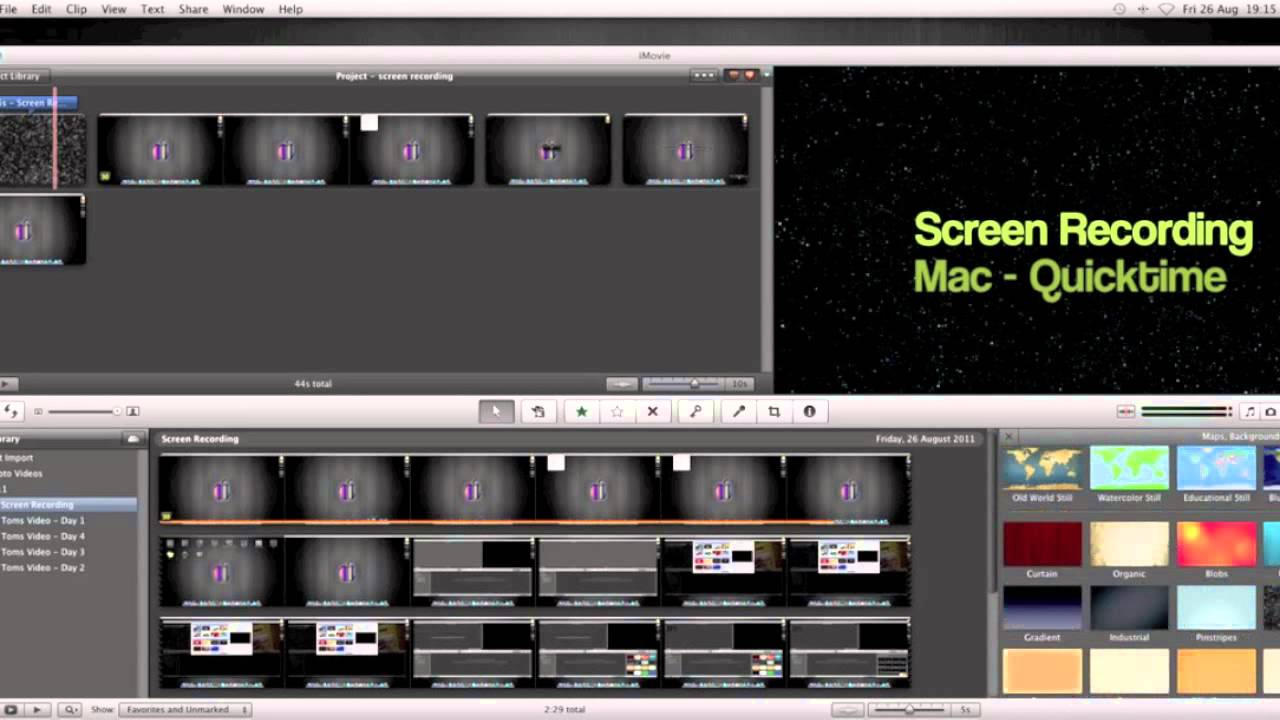The width and height of the screenshot is (1280, 720).
Task: Select 'Screen Recording' event in library
Action: pyautogui.click(x=68, y=504)
